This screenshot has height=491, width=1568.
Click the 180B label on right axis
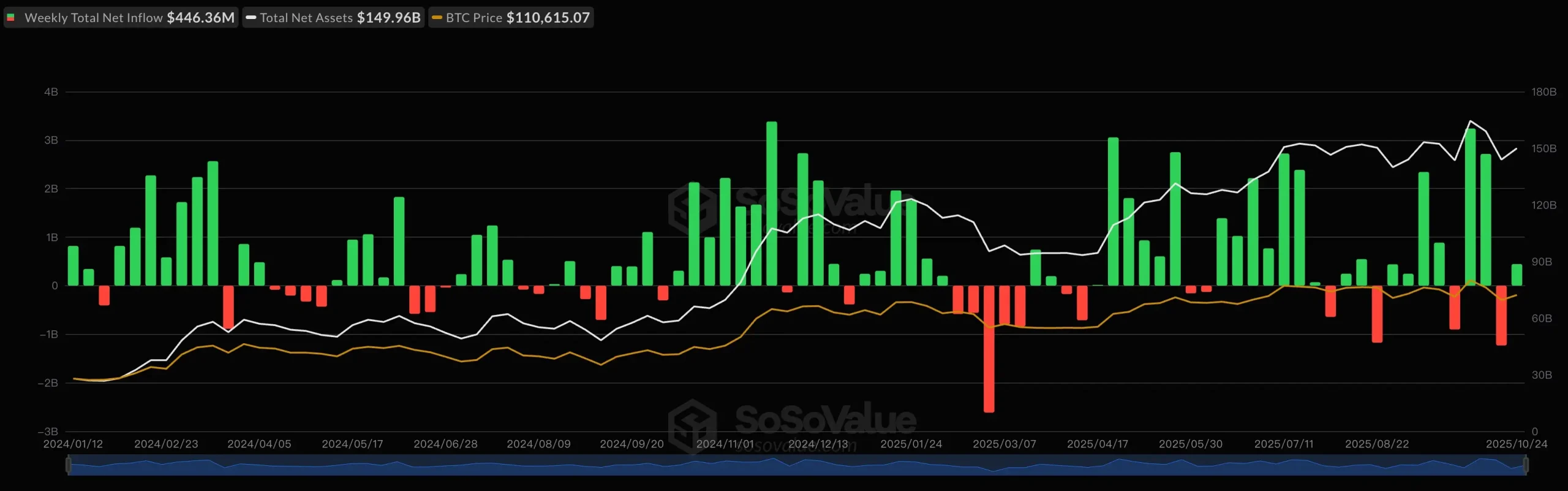(1543, 92)
